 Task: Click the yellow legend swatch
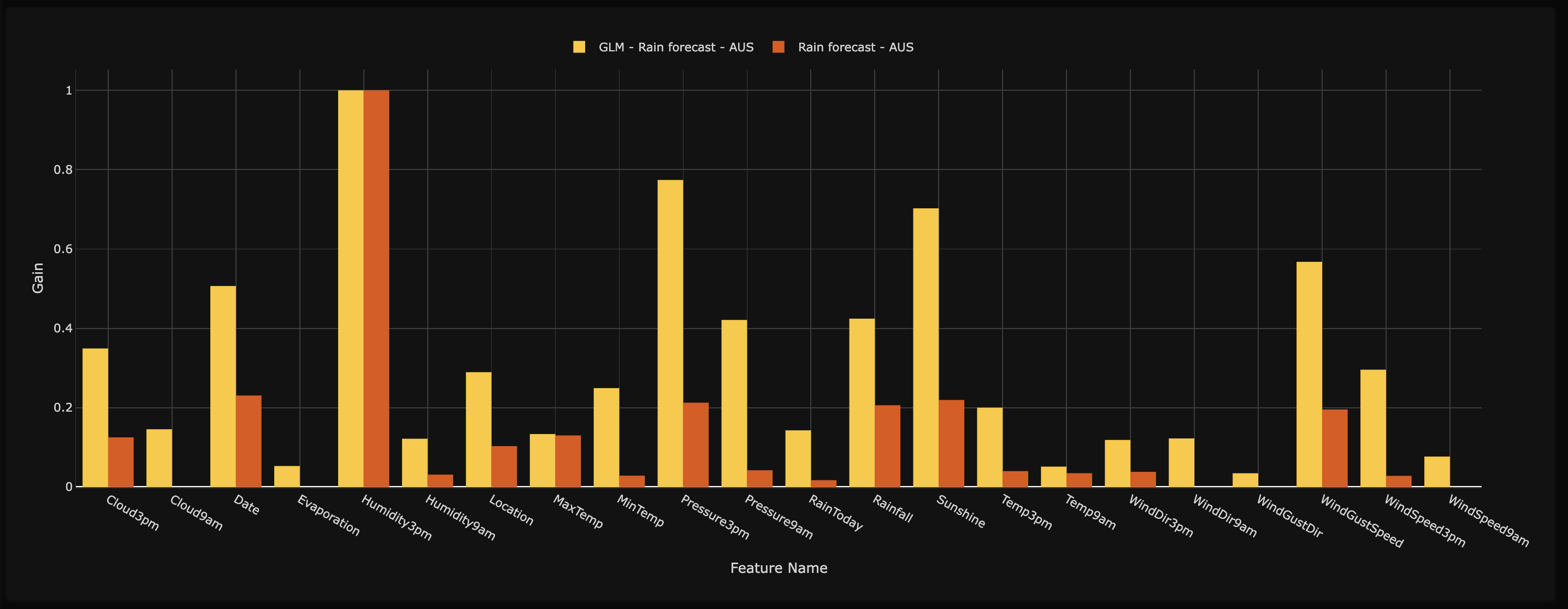pyautogui.click(x=579, y=46)
